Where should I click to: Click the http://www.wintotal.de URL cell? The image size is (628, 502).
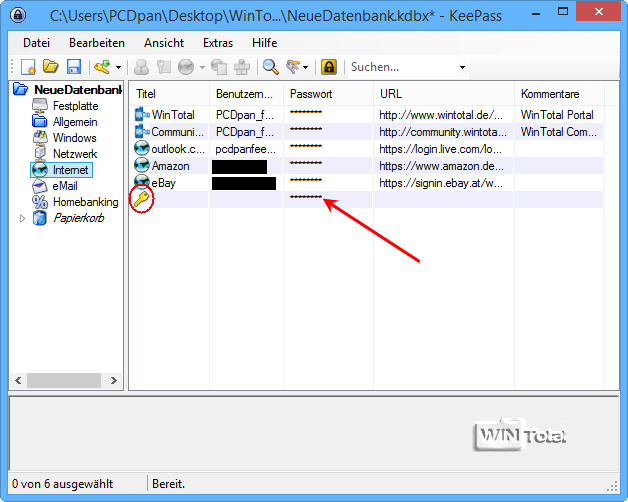point(441,115)
